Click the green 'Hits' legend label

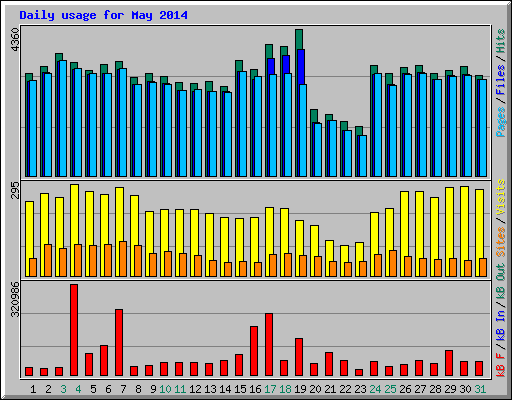tap(500, 41)
